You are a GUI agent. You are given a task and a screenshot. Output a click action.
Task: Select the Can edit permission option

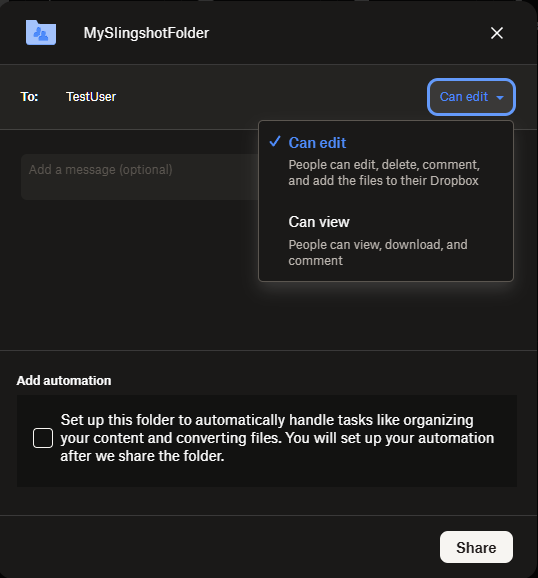(x=386, y=161)
